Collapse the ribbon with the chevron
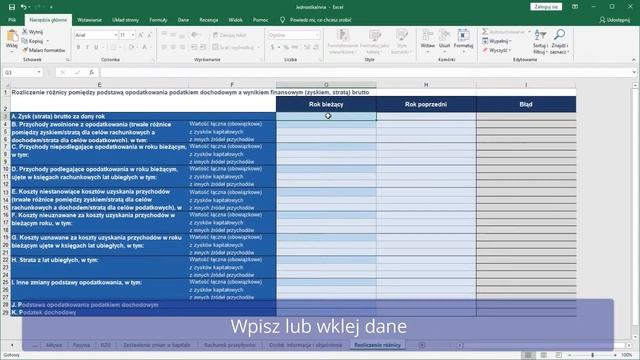Image resolution: width=640 pixels, height=360 pixels. [x=633, y=60]
